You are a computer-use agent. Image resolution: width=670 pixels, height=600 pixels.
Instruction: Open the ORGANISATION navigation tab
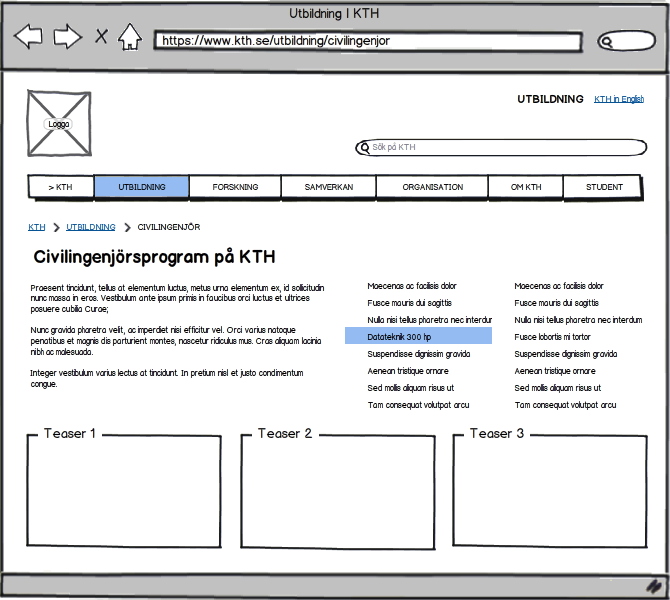432,187
